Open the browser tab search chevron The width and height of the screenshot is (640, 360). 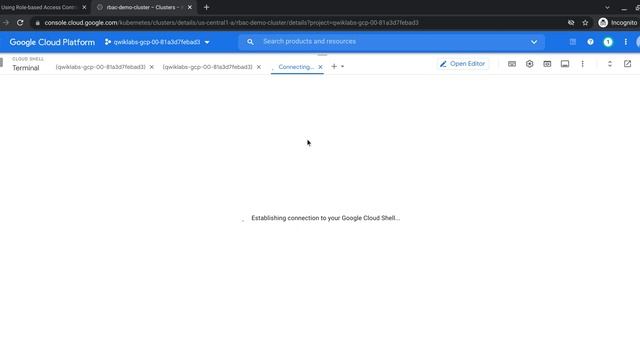[607, 7]
